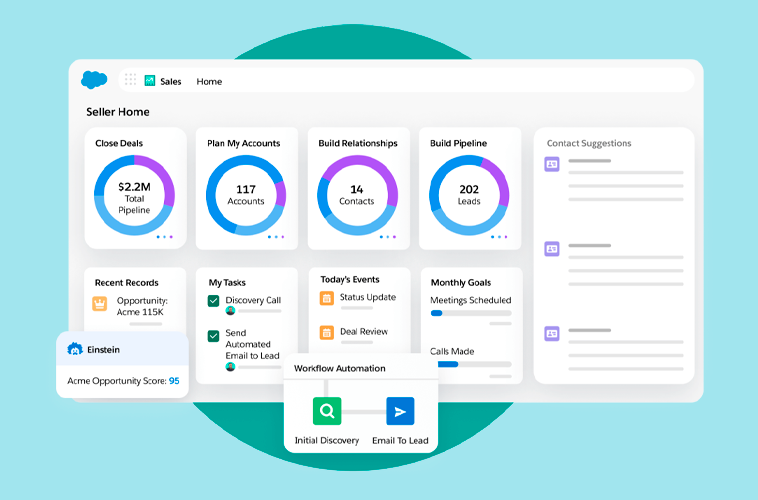Click the Opportunity crown icon in Recent Records
The width and height of the screenshot is (758, 500).
[x=100, y=304]
